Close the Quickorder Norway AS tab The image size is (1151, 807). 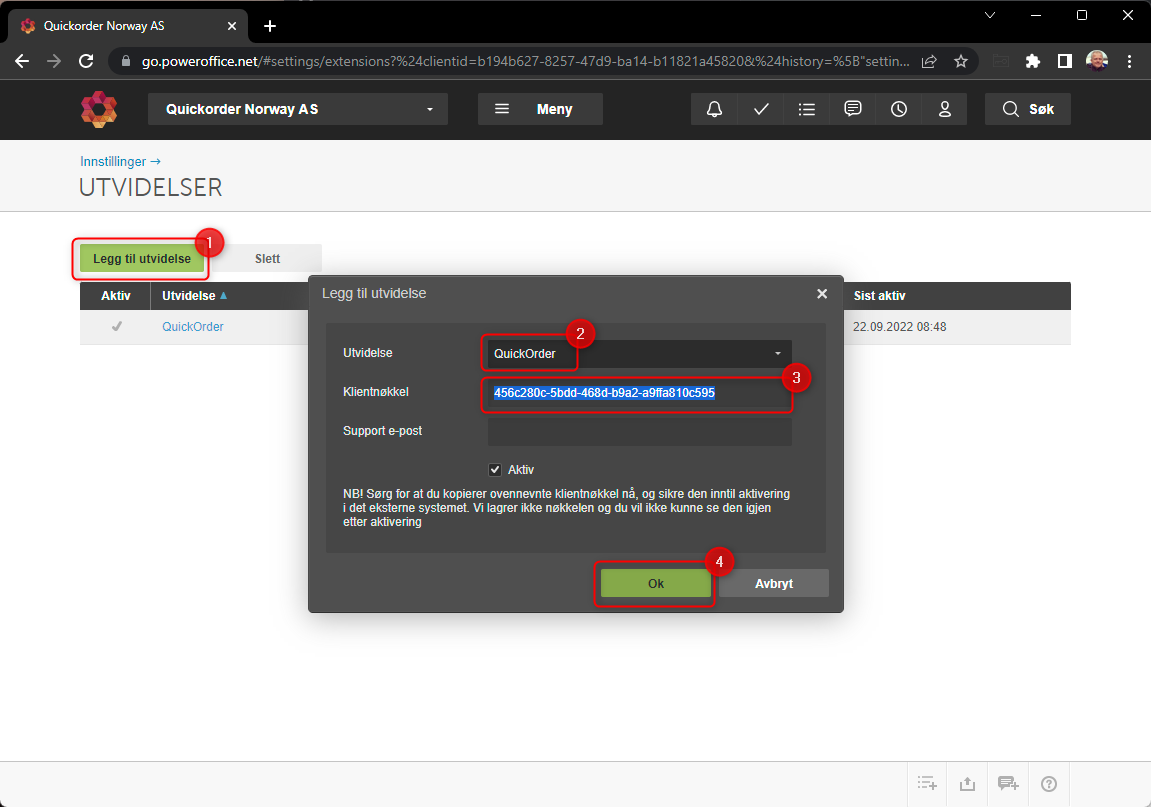[x=232, y=26]
